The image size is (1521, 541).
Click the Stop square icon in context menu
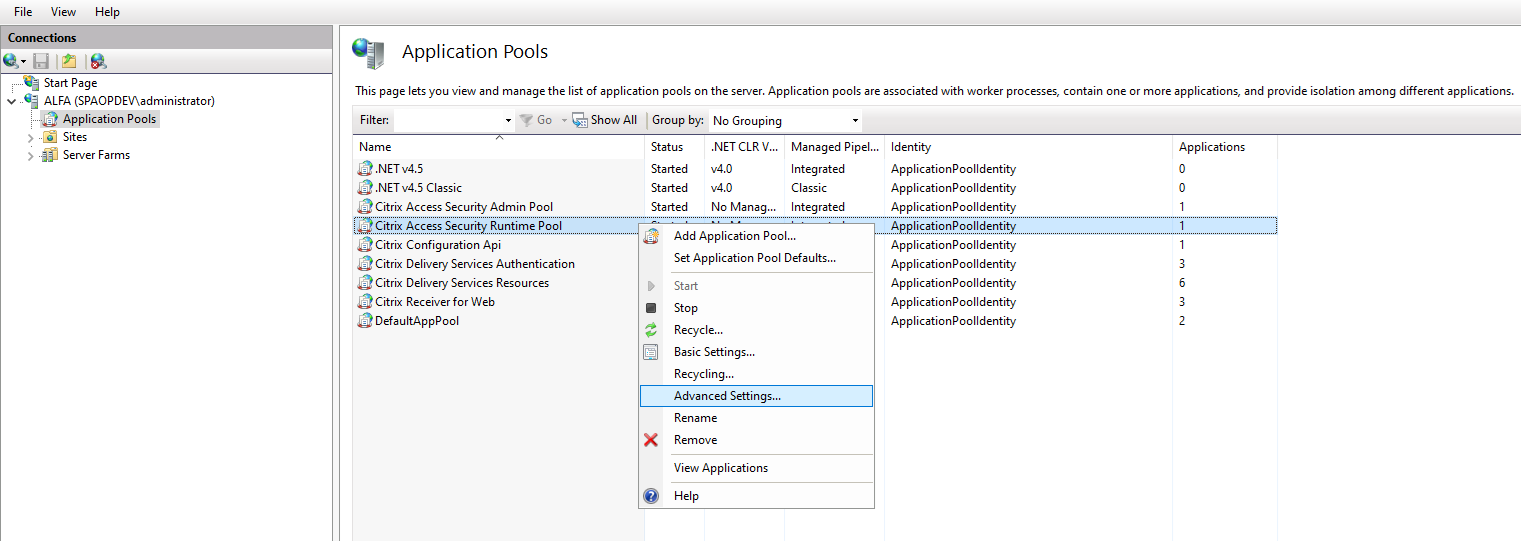click(651, 308)
